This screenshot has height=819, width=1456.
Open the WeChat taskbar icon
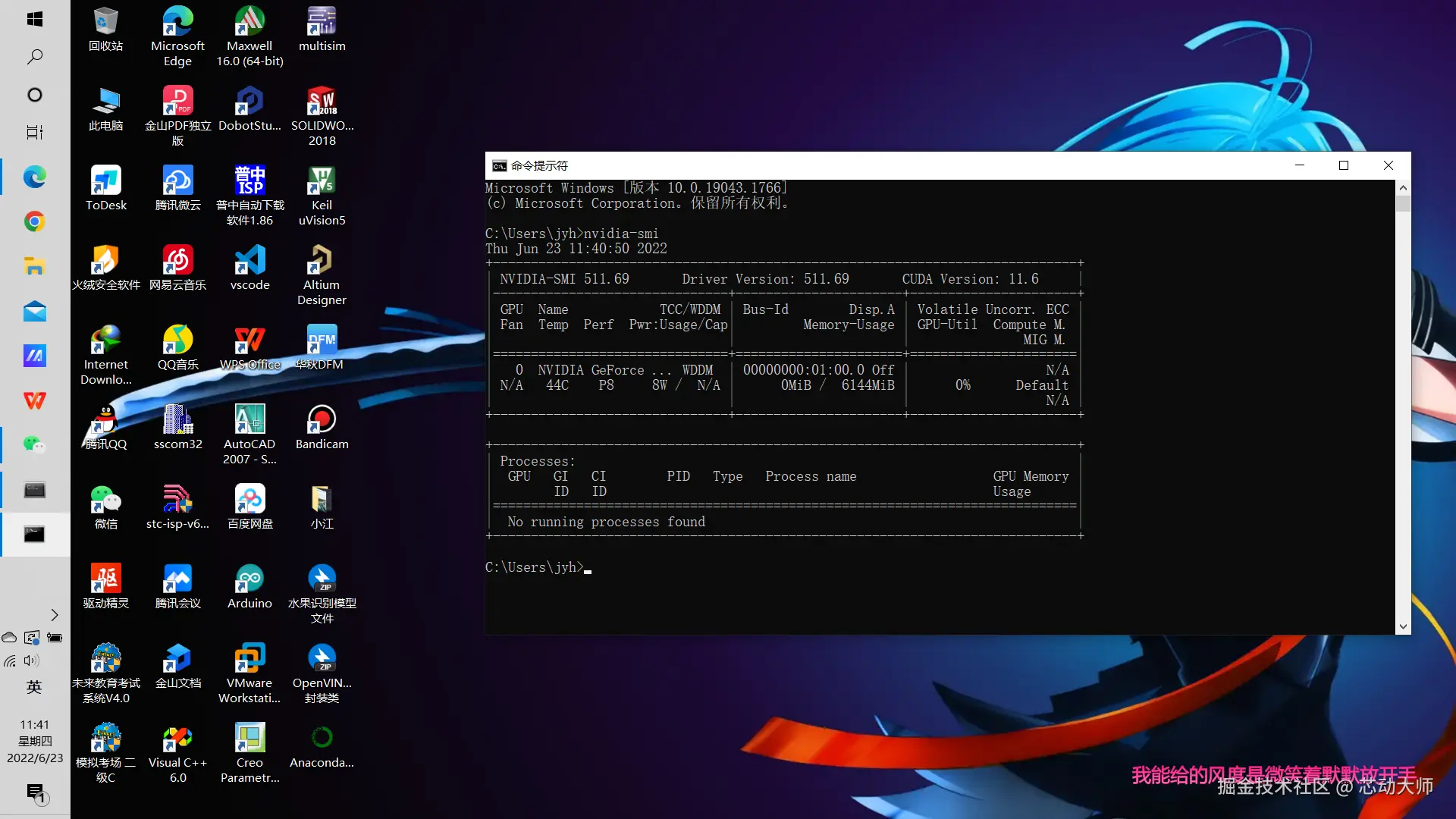34,444
